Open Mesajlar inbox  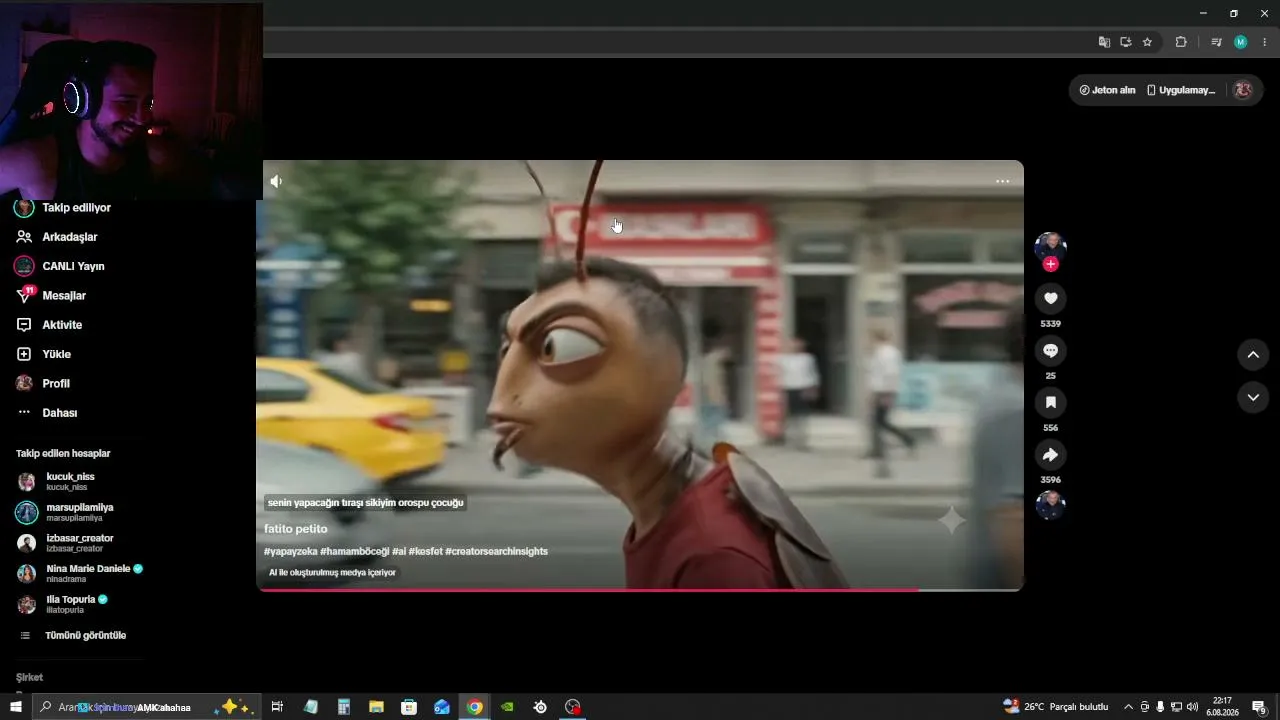tap(52, 296)
